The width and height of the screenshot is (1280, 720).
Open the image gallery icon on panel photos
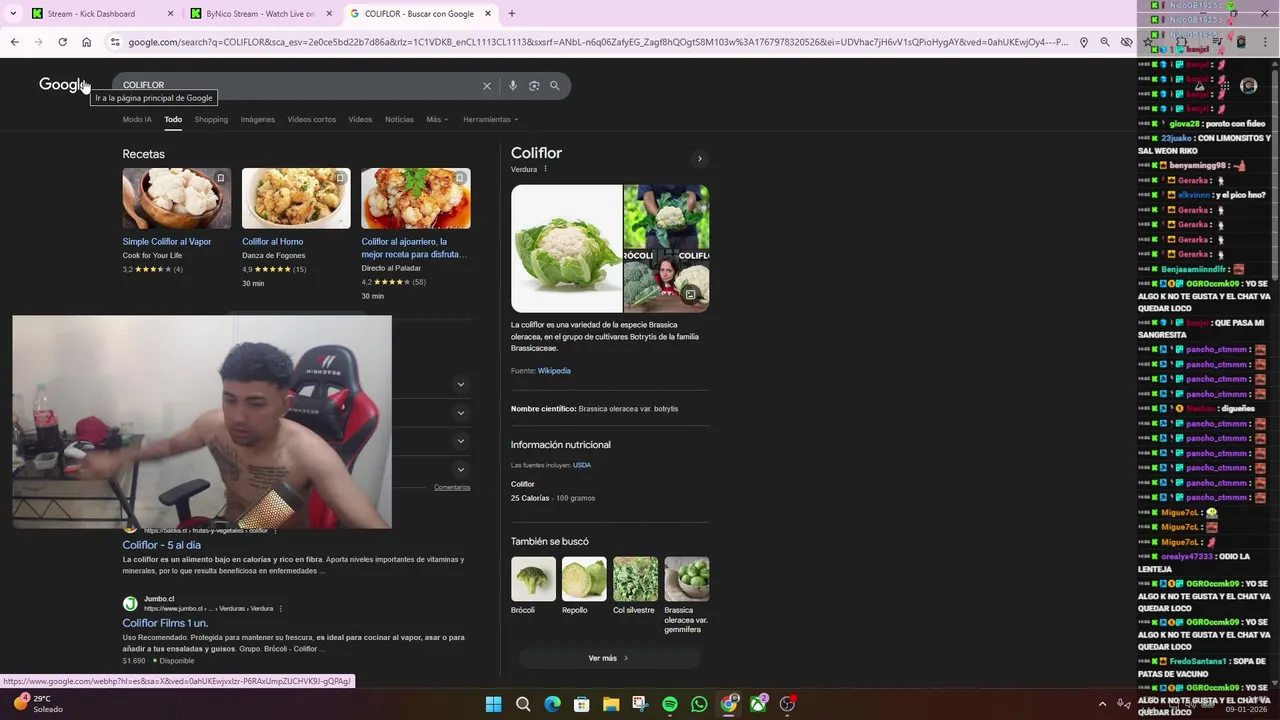click(690, 294)
